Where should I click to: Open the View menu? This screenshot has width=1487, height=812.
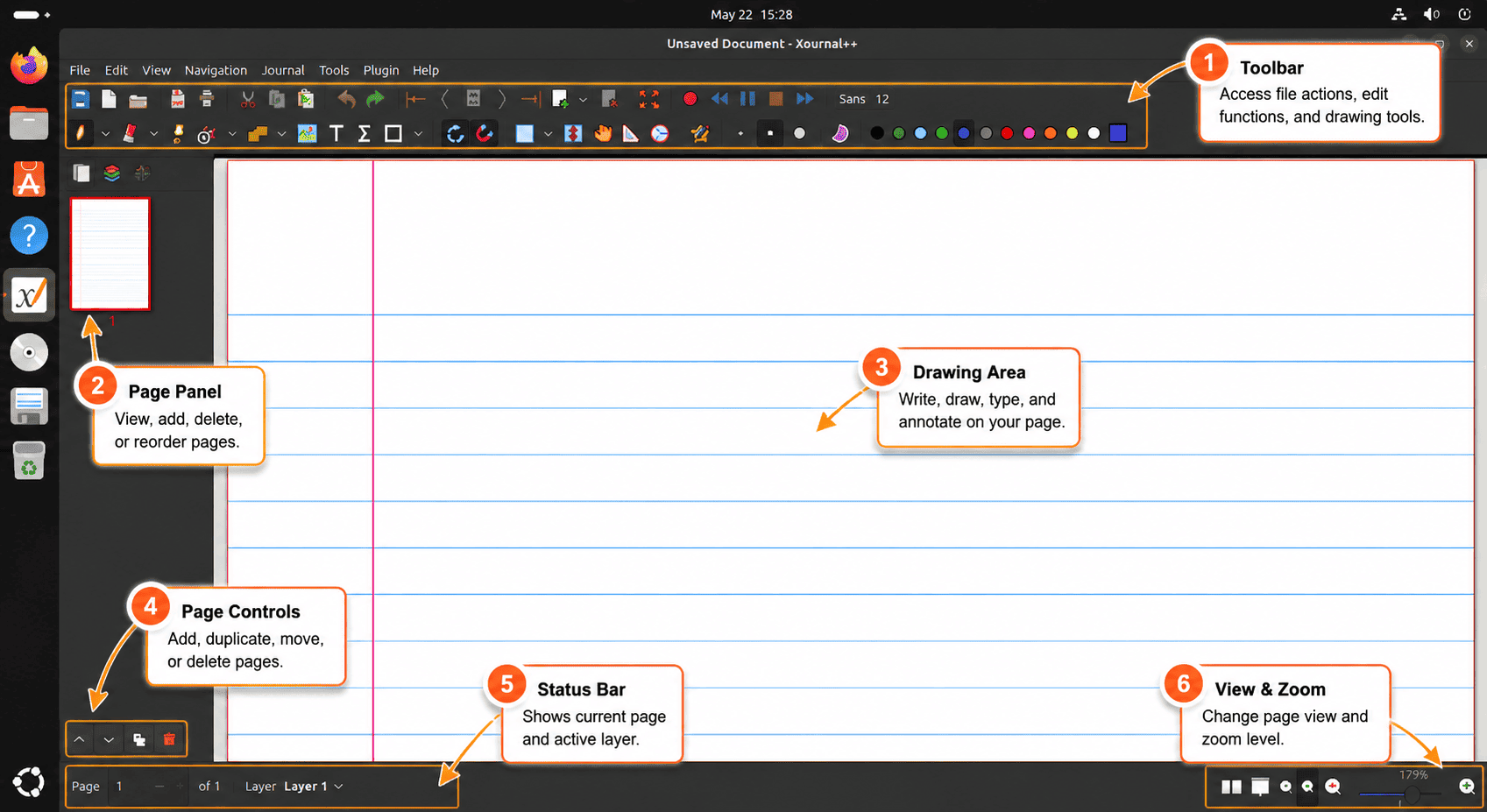pyautogui.click(x=156, y=70)
